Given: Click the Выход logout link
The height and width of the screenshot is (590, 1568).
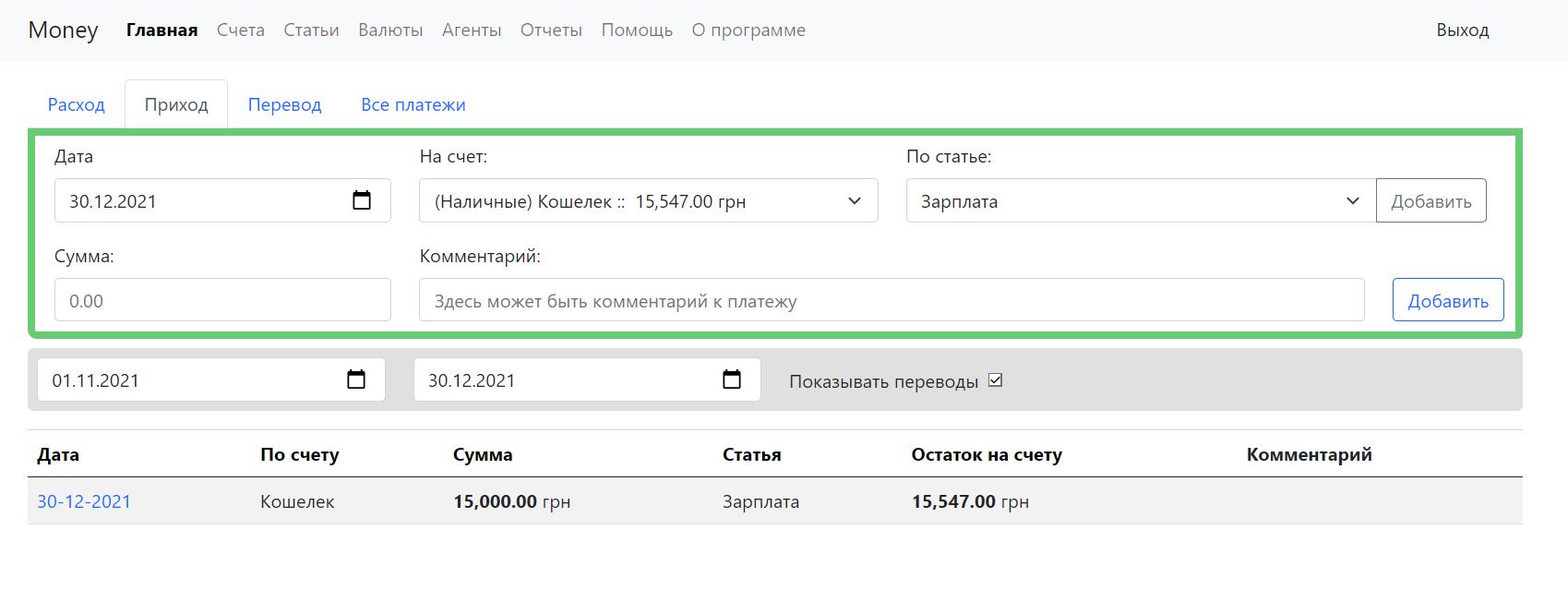Looking at the screenshot, I should [1462, 30].
